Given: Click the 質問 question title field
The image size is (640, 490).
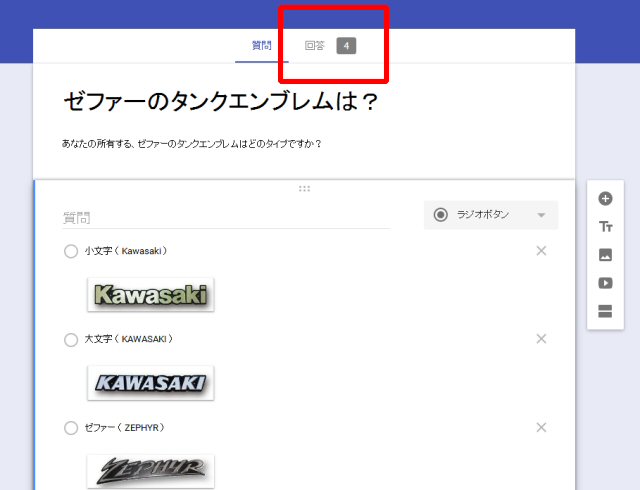Looking at the screenshot, I should point(227,218).
